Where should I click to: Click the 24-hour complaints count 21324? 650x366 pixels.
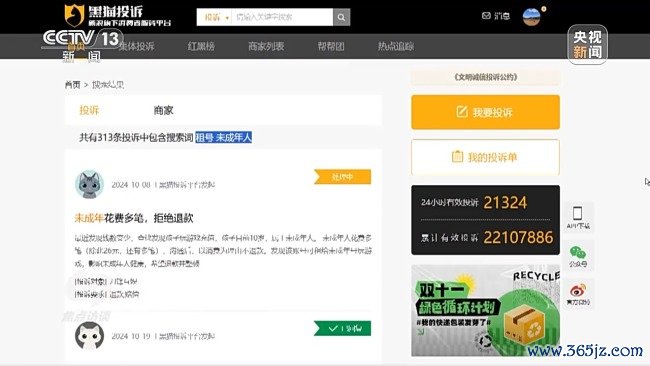505,203
